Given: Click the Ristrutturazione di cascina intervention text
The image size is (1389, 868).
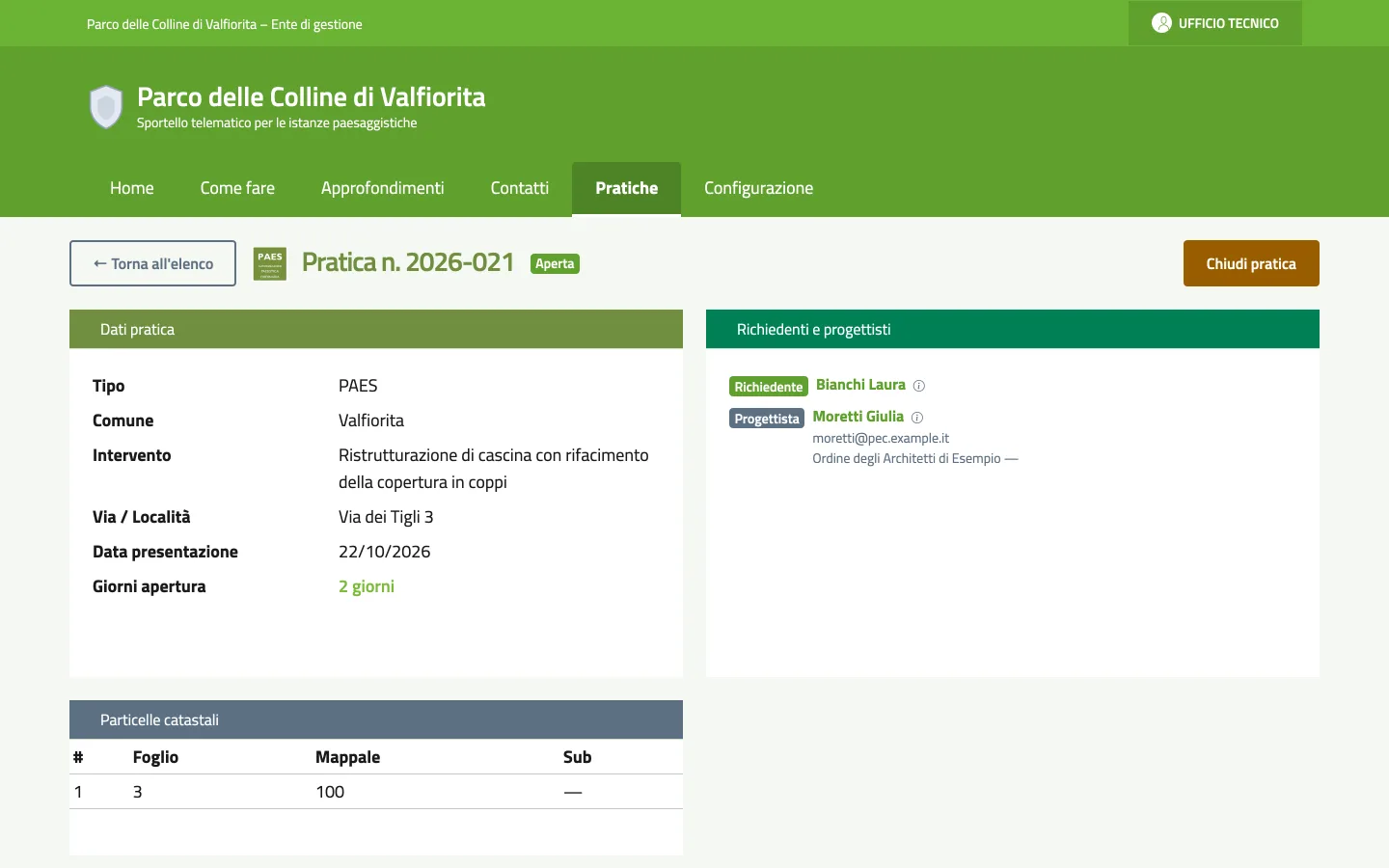Looking at the screenshot, I should tap(494, 469).
